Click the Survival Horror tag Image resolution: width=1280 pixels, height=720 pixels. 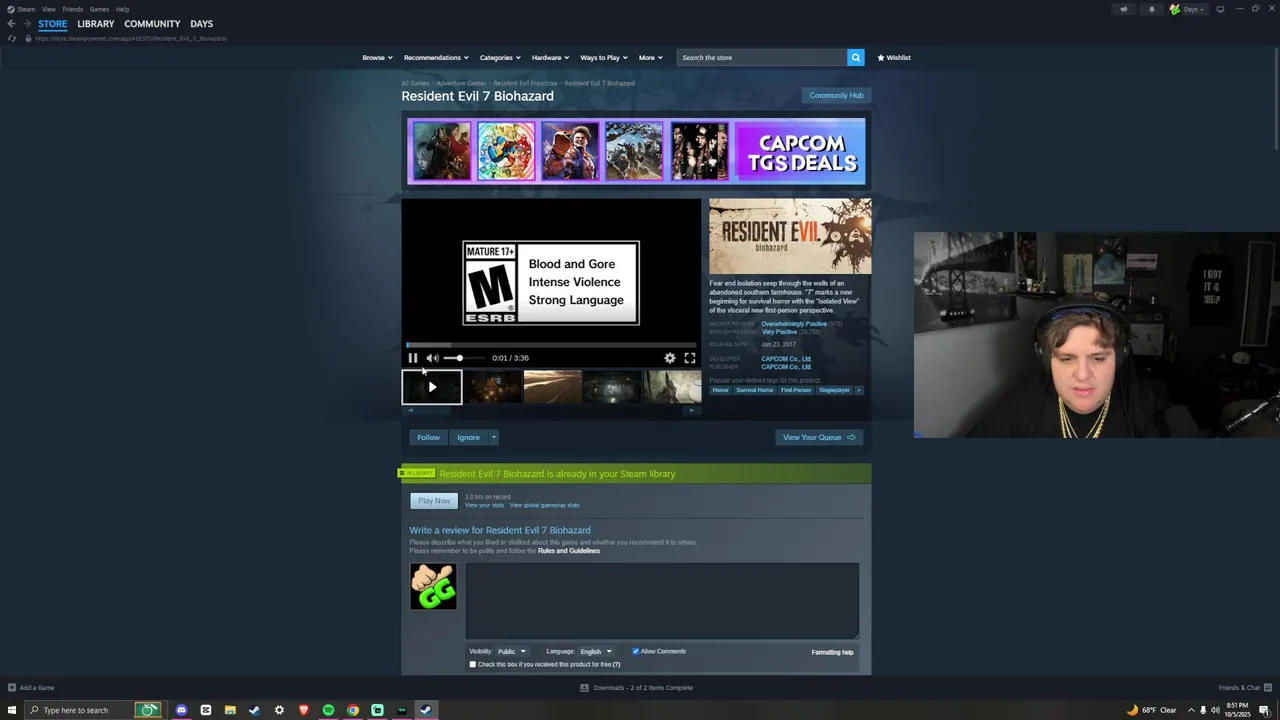[x=755, y=390]
